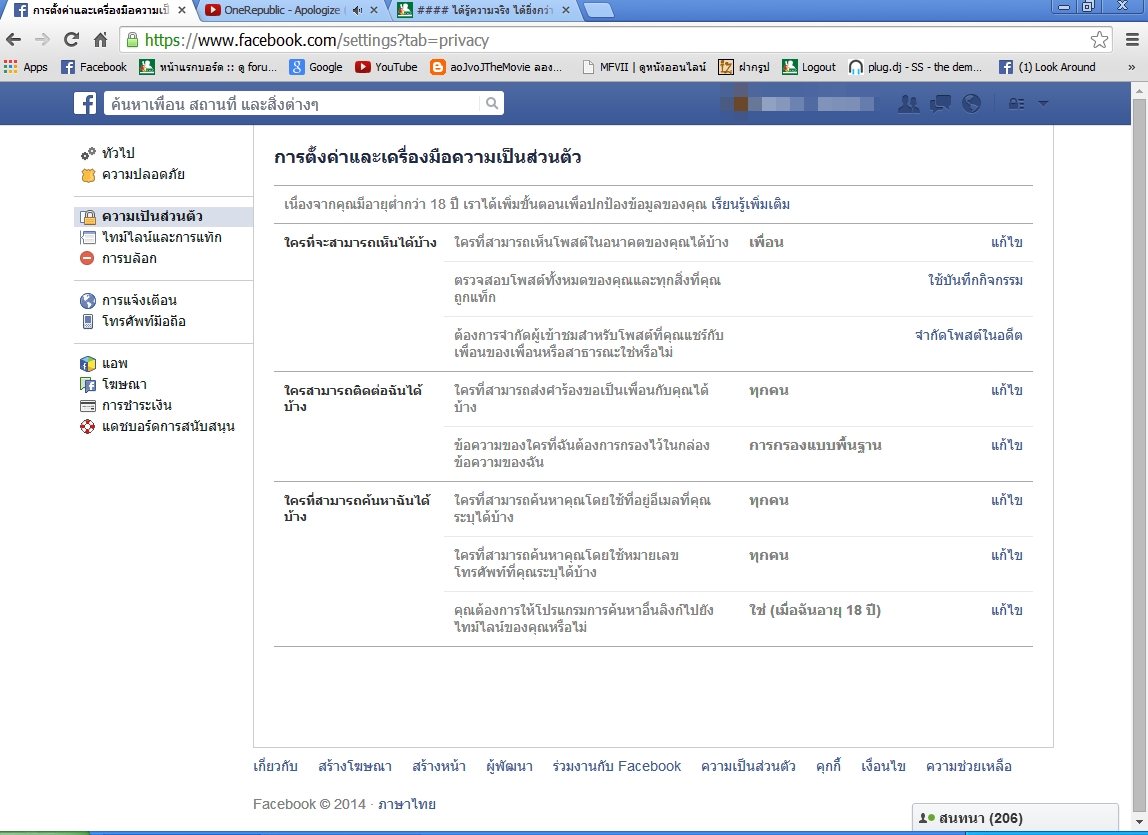1148x835 pixels.
Task: Click browser back arrow
Action: click(13, 40)
